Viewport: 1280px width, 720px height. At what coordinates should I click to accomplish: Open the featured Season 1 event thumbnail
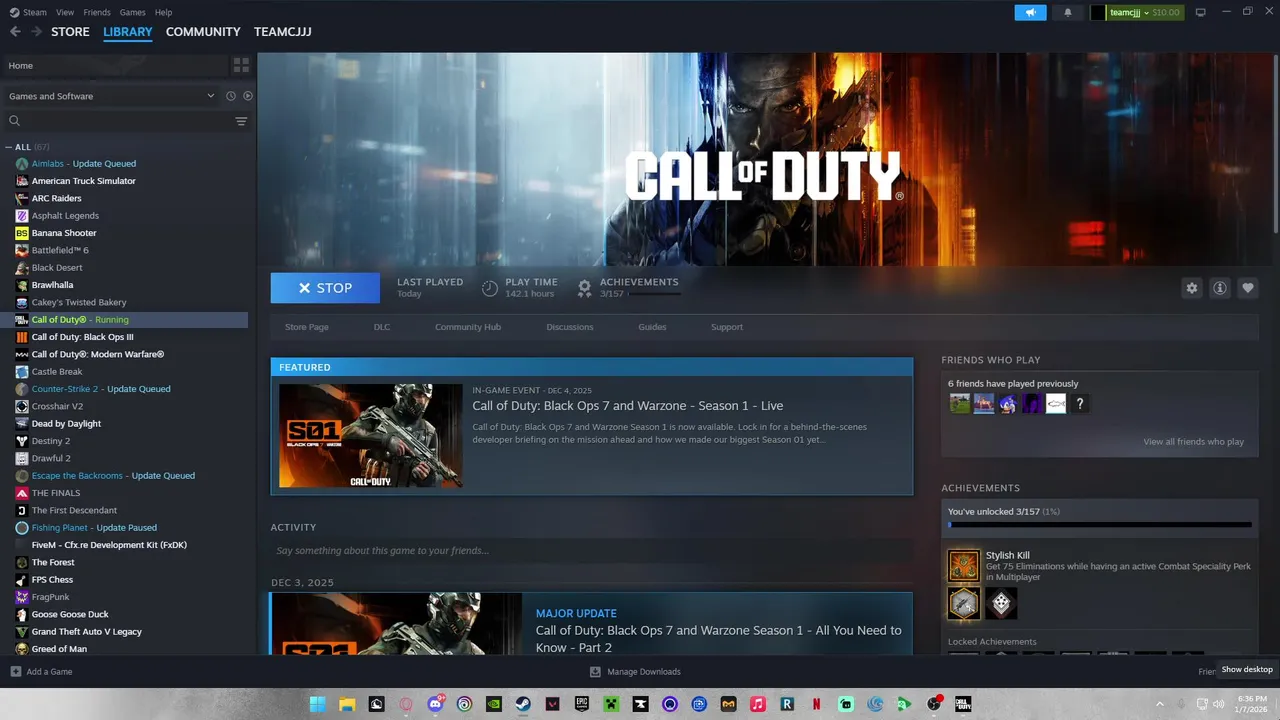[x=371, y=436]
